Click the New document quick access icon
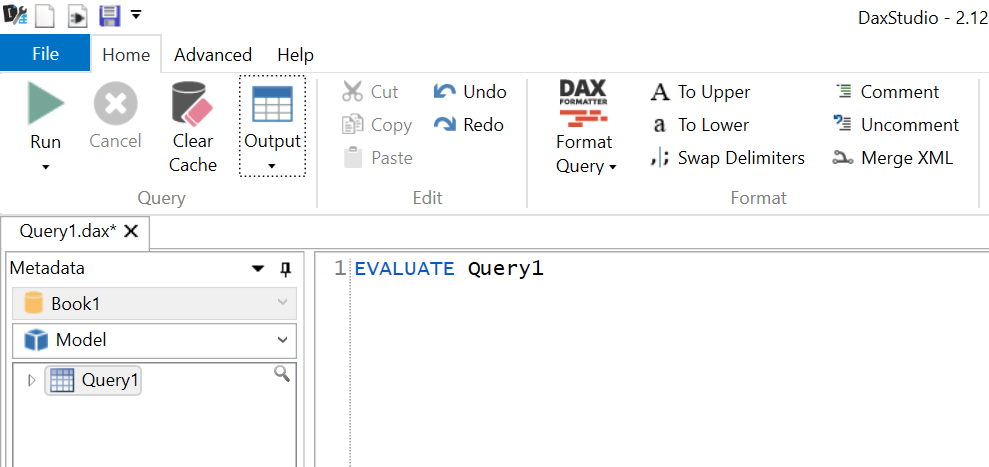This screenshot has height=467, width=989. pyautogui.click(x=45, y=15)
